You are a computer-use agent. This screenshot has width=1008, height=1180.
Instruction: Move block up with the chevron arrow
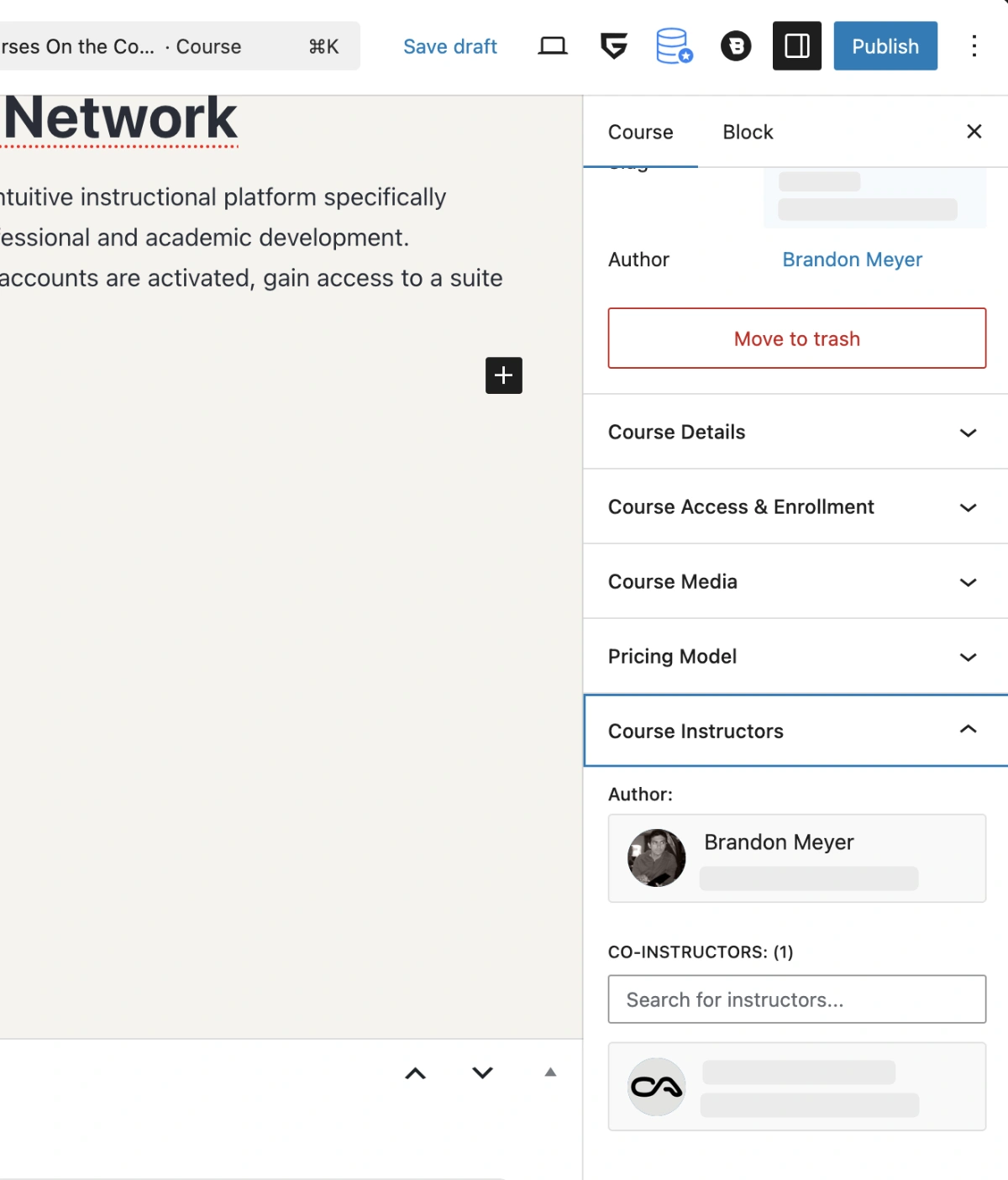click(414, 1072)
